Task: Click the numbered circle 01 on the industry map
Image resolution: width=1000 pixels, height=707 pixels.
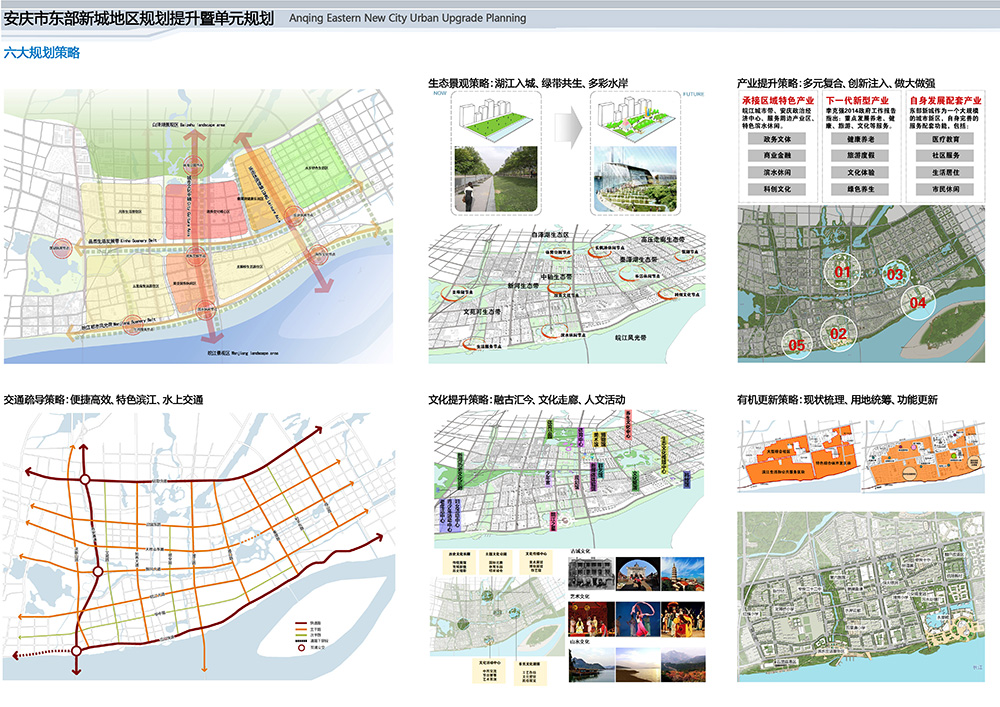Action: [x=842, y=273]
